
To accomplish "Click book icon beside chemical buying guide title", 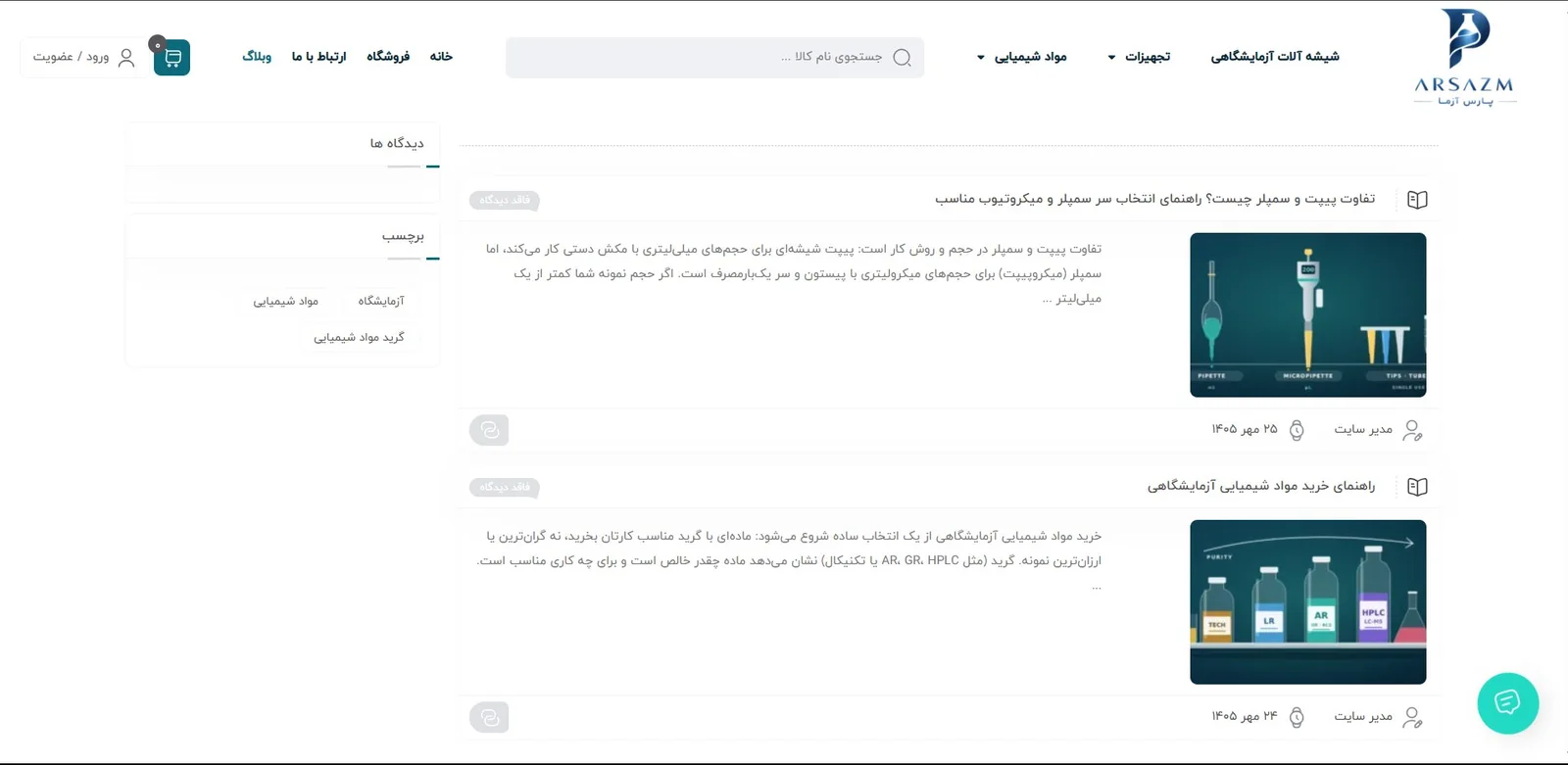I will click(1417, 487).
